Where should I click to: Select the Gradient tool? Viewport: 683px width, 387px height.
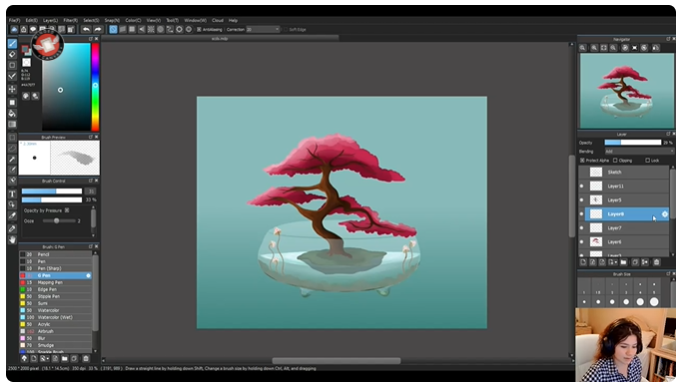(x=12, y=125)
